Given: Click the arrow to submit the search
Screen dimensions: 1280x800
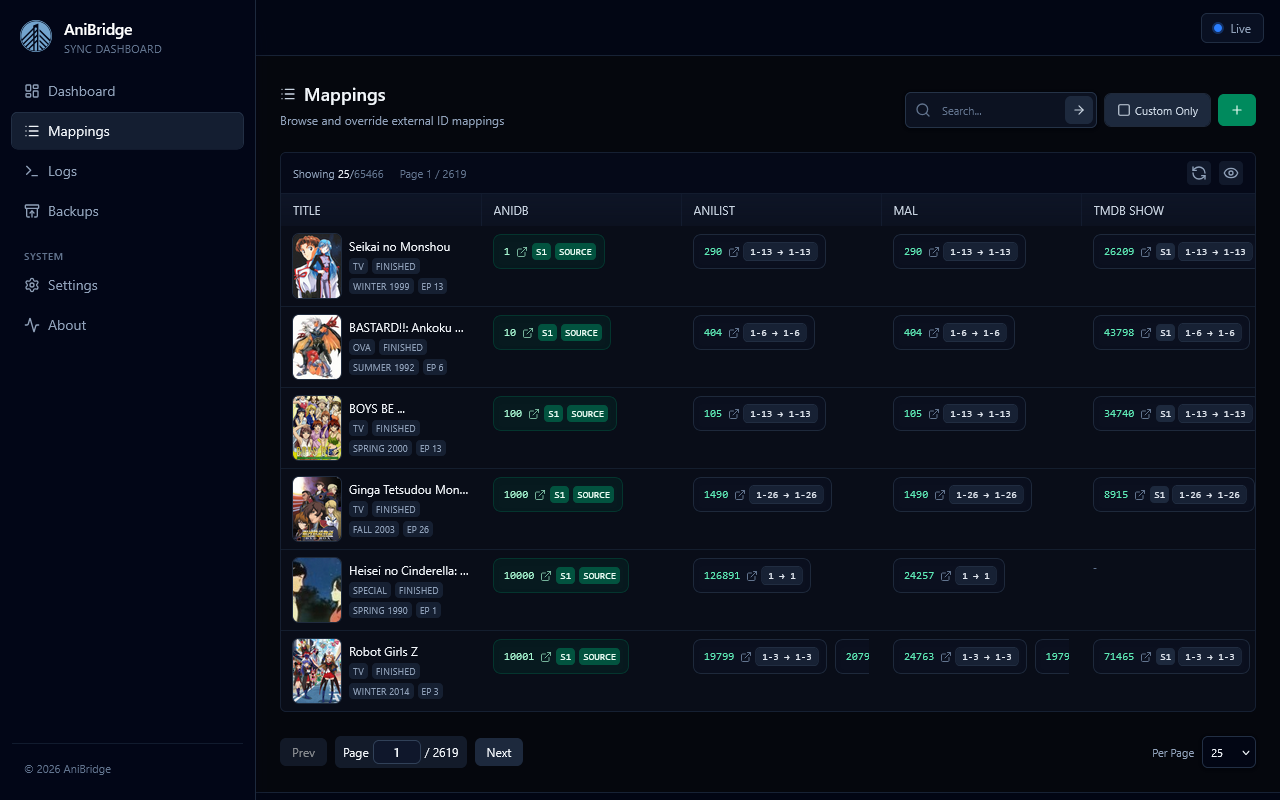Looking at the screenshot, I should tap(1078, 110).
